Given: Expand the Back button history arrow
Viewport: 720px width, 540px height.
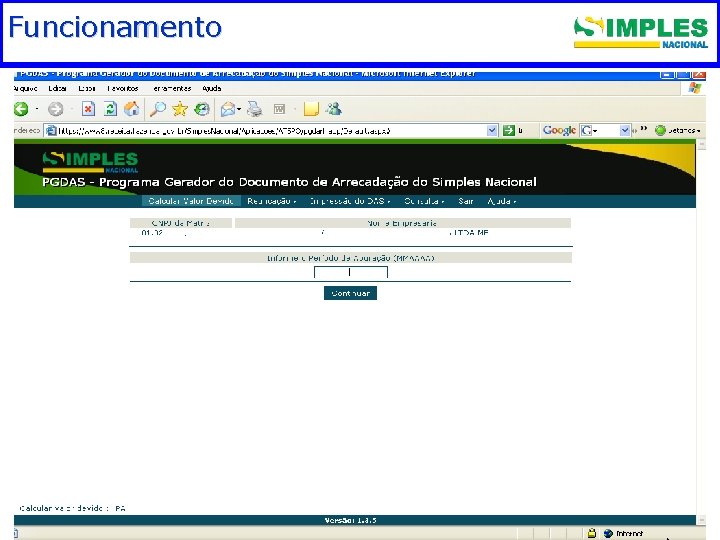Looking at the screenshot, I should tap(37, 109).
